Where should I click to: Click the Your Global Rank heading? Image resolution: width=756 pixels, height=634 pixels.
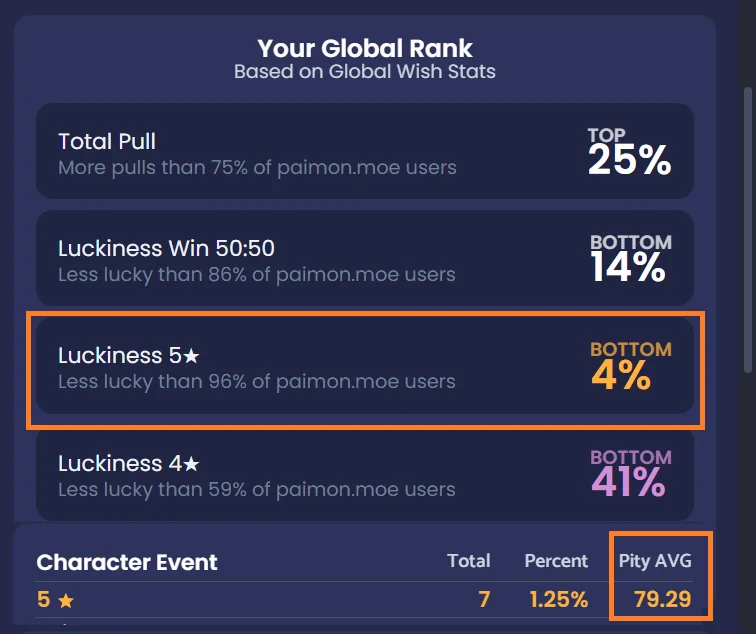tap(364, 48)
